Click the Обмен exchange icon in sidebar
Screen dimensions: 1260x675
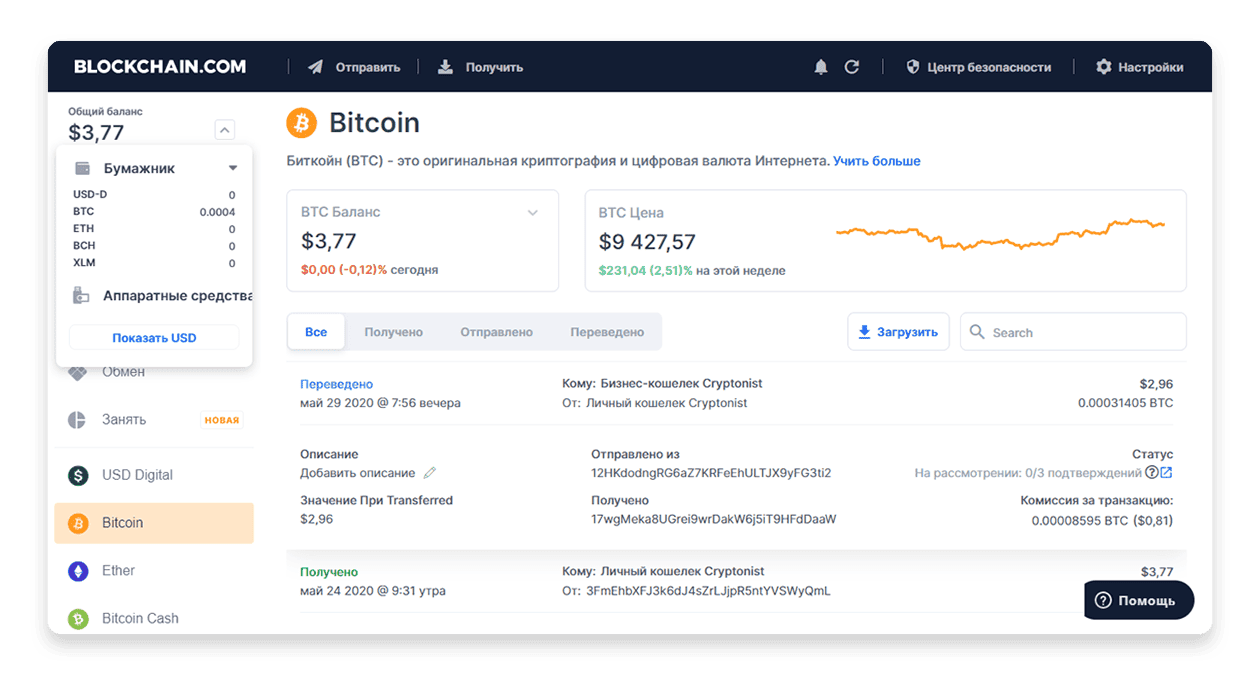(x=77, y=372)
